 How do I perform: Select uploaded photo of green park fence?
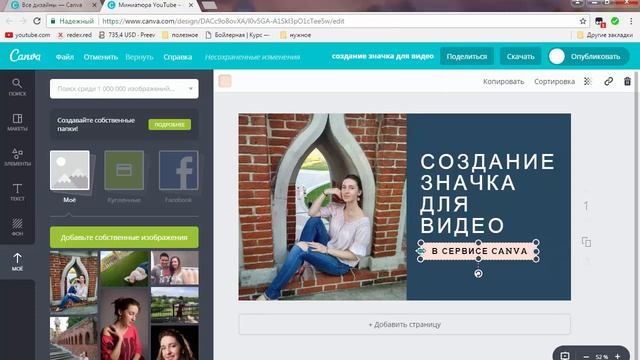pyautogui.click(x=175, y=305)
